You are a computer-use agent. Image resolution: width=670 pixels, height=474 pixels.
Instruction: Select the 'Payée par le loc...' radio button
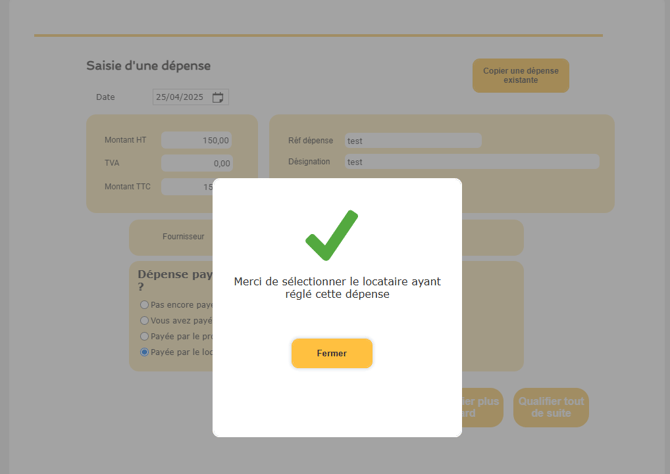(144, 352)
